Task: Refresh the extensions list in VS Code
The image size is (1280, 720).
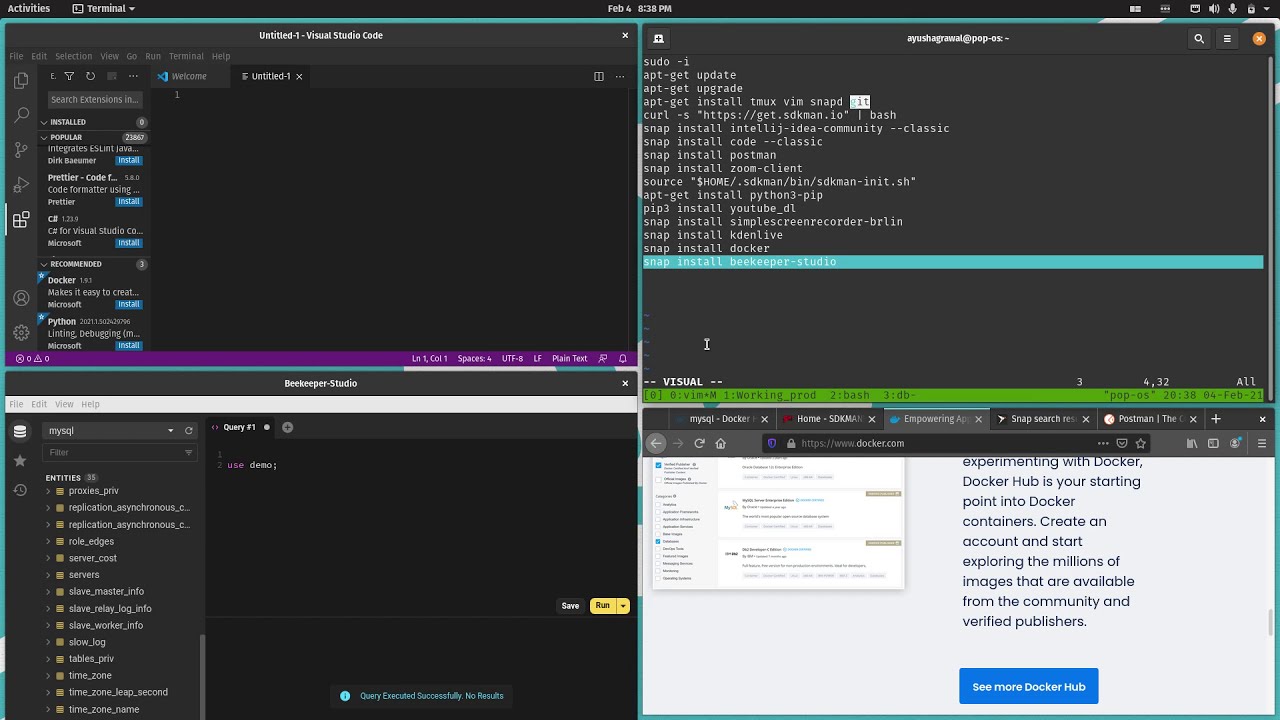Action: pyautogui.click(x=90, y=76)
